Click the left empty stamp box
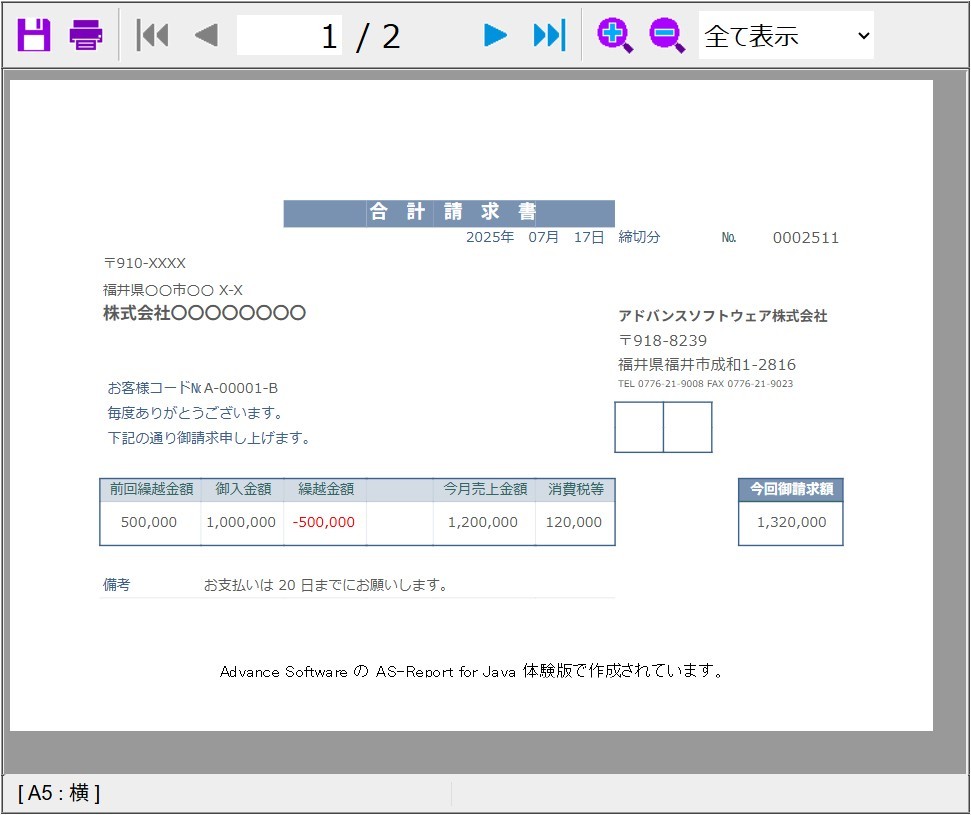Screen dimensions: 971x815 click(639, 427)
